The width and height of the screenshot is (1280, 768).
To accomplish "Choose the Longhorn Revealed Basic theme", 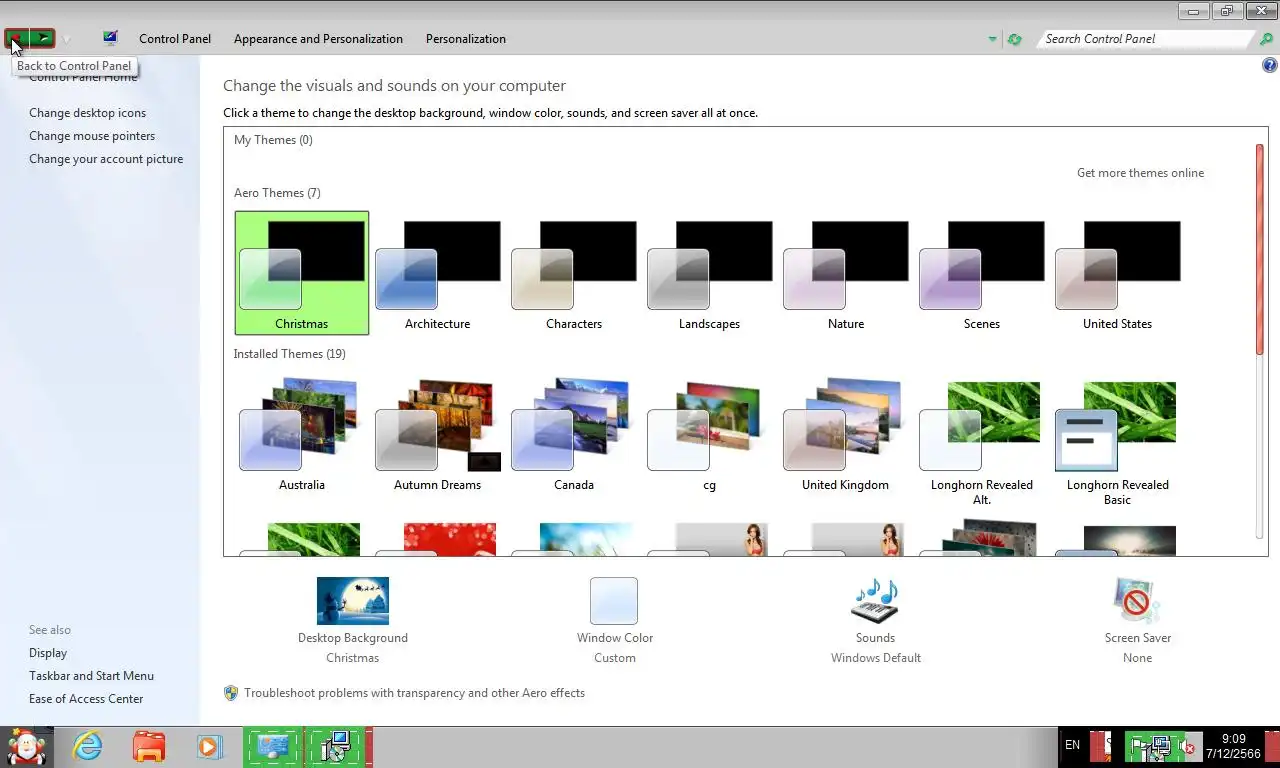I will tap(1118, 441).
